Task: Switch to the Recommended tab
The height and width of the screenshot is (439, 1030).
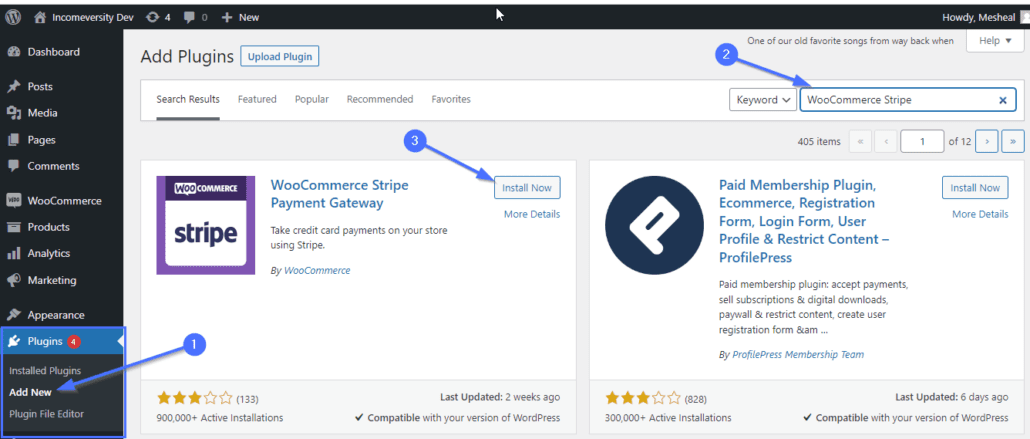Action: pos(380,99)
